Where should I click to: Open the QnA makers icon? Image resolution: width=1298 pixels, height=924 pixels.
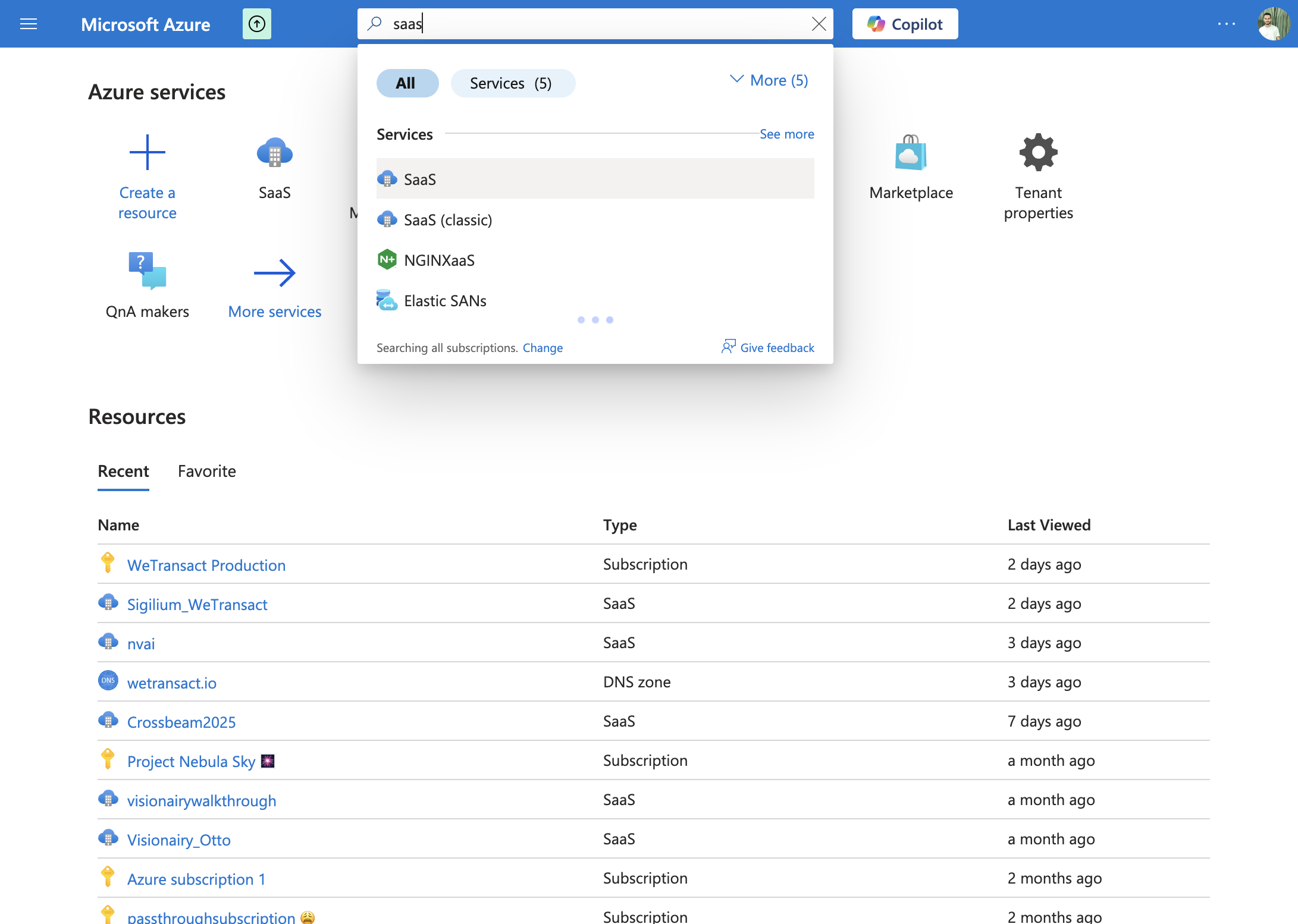(148, 271)
